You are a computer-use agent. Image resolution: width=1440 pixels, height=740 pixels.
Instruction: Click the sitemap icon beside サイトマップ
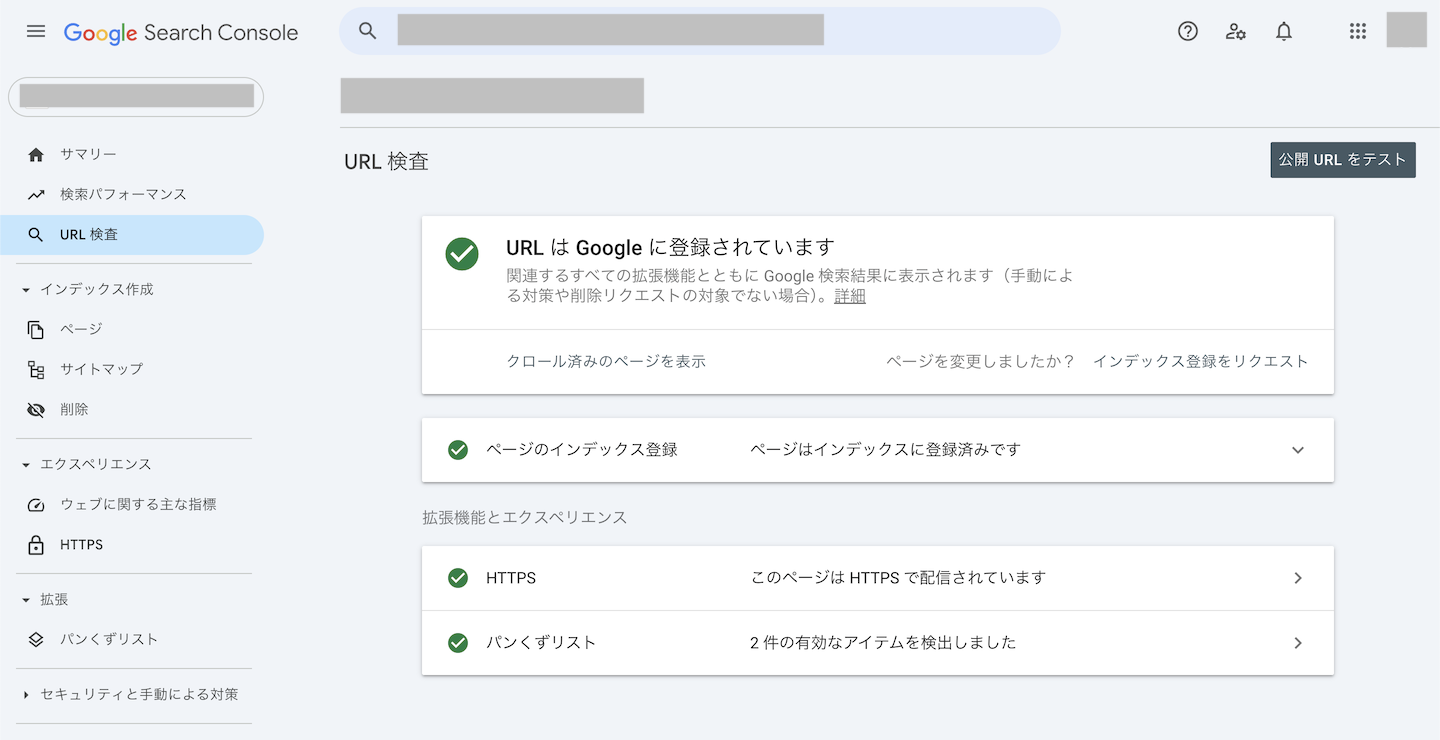(x=36, y=370)
